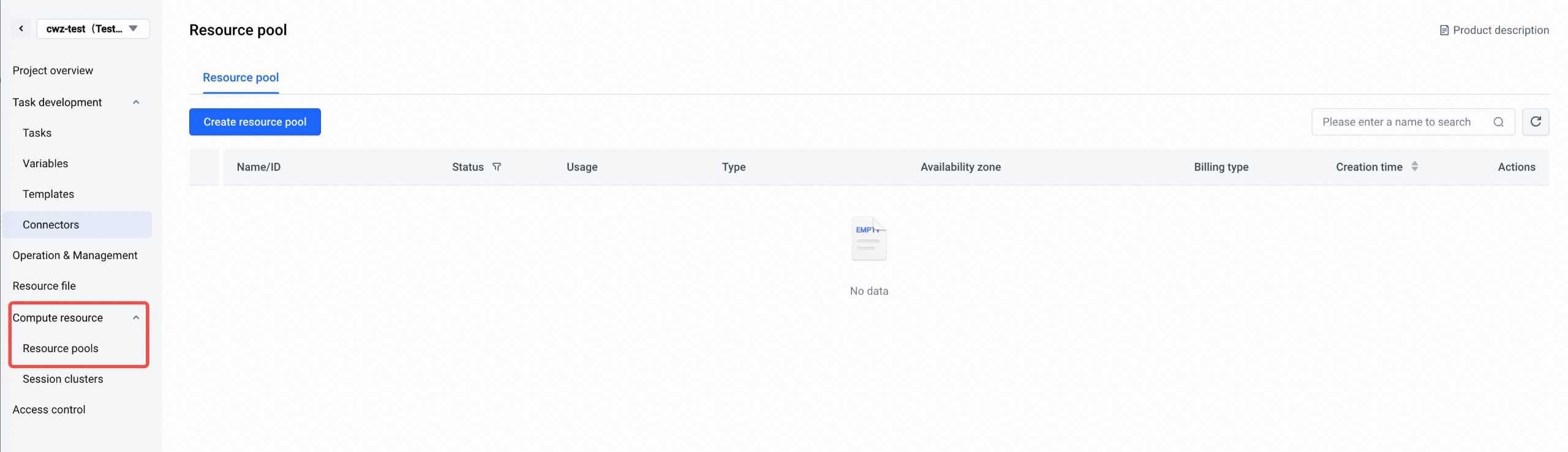Click the No data label
The height and width of the screenshot is (452, 1568).
tap(869, 291)
